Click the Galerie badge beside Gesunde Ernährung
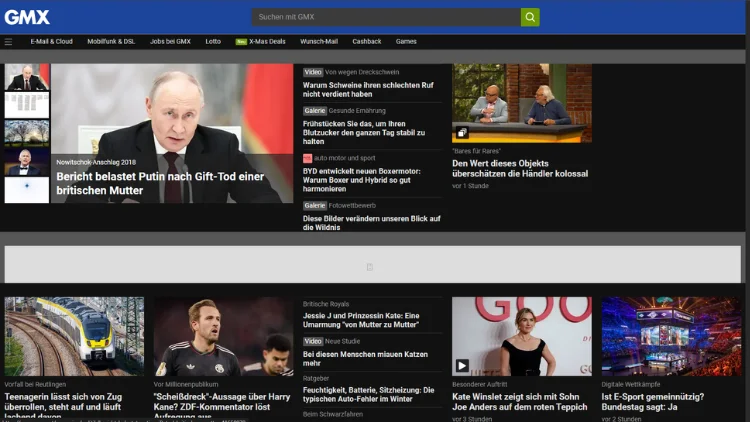Image resolution: width=750 pixels, height=422 pixels. [x=314, y=110]
